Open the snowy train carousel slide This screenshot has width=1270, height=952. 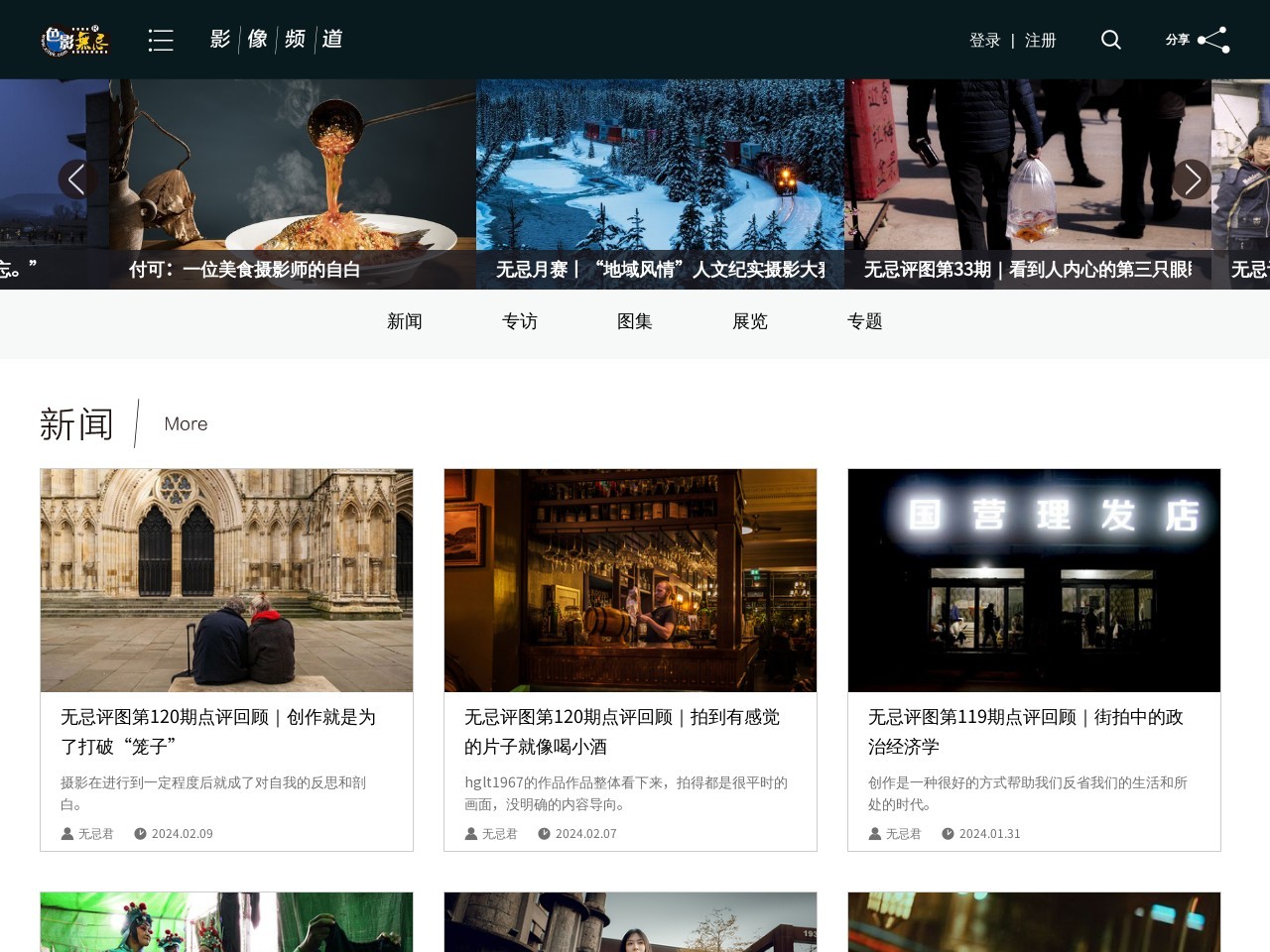point(660,169)
